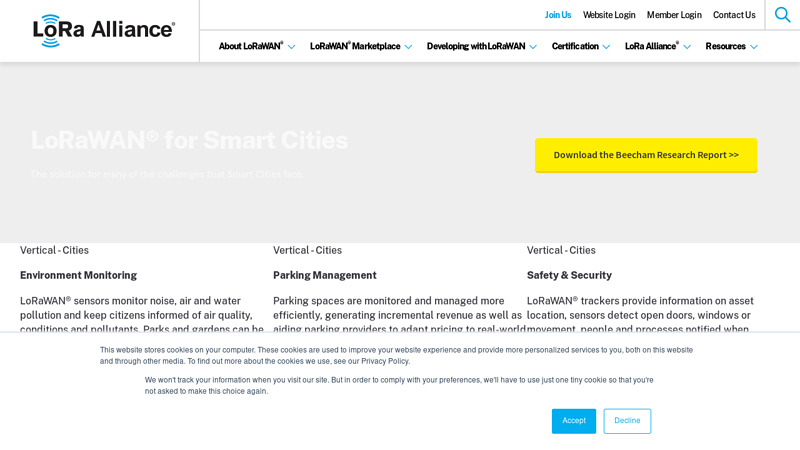This screenshot has height=450, width=800.
Task: Expand Resources chevron
Action: [x=754, y=47]
